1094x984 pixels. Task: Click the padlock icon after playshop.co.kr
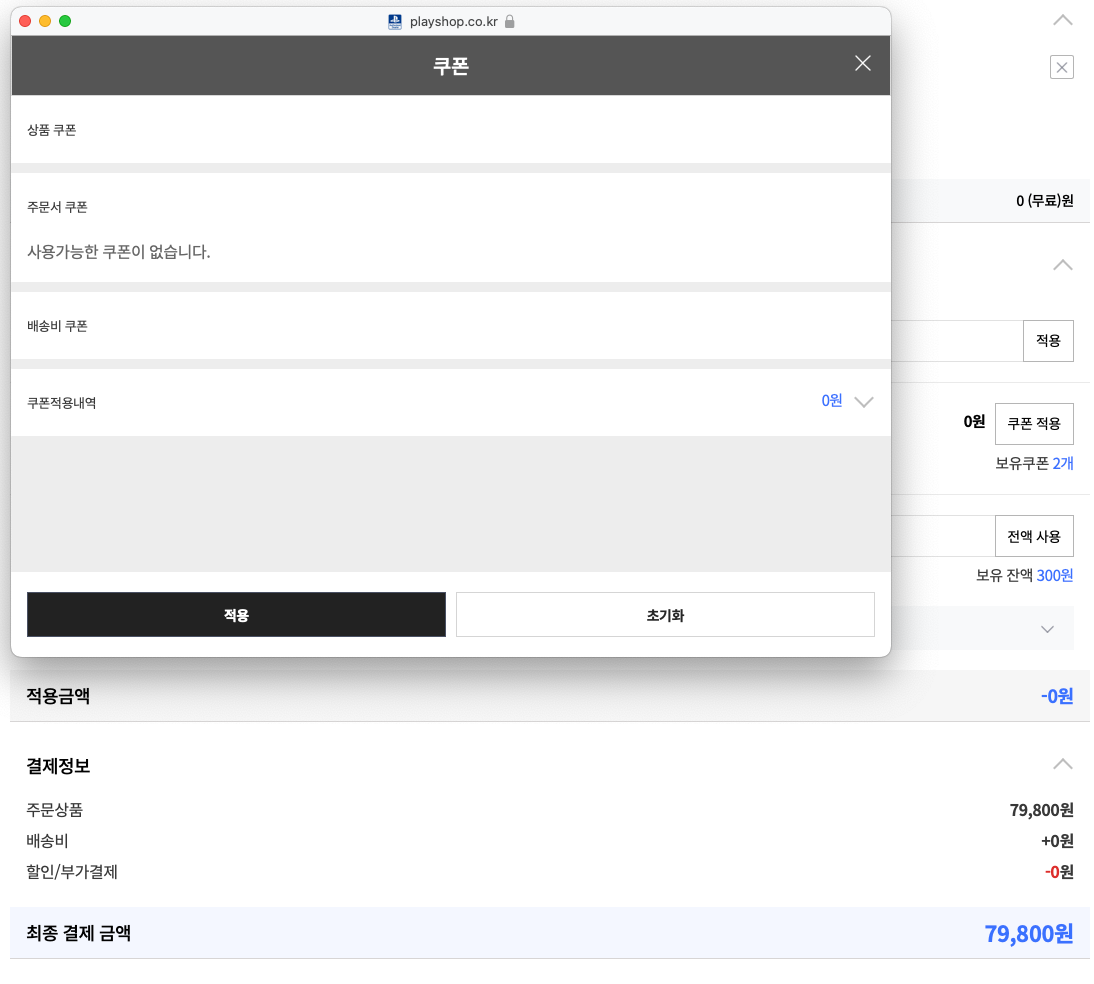pos(509,22)
